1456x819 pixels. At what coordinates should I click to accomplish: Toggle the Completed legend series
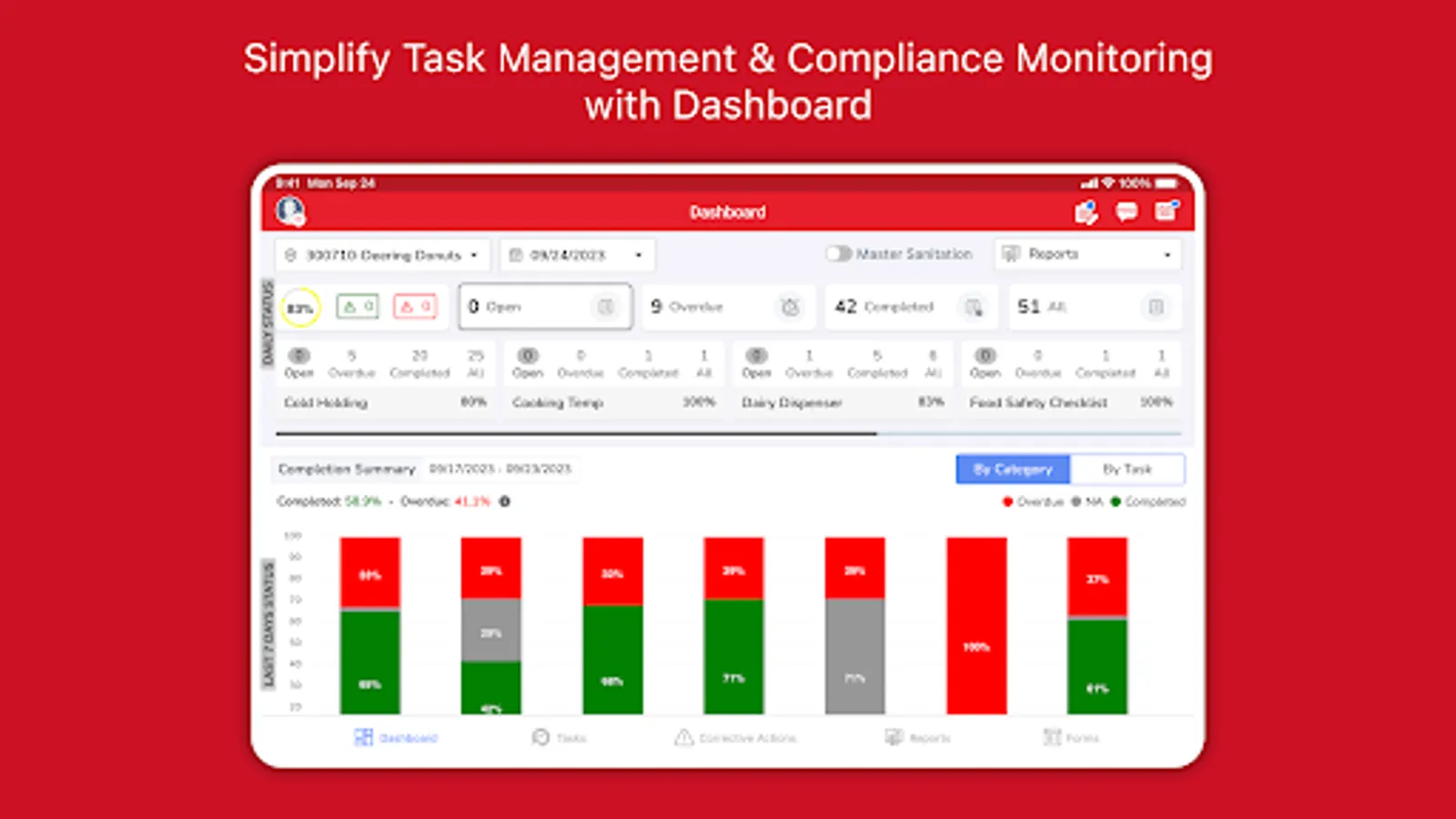(1148, 501)
